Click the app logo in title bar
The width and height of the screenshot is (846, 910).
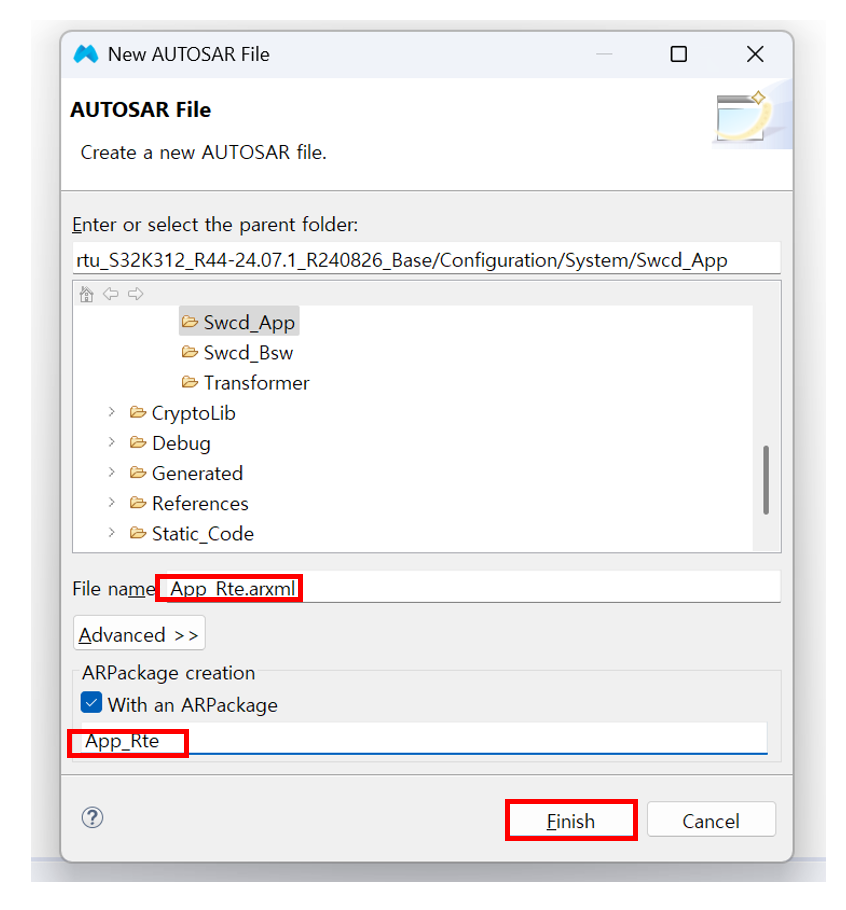86,54
